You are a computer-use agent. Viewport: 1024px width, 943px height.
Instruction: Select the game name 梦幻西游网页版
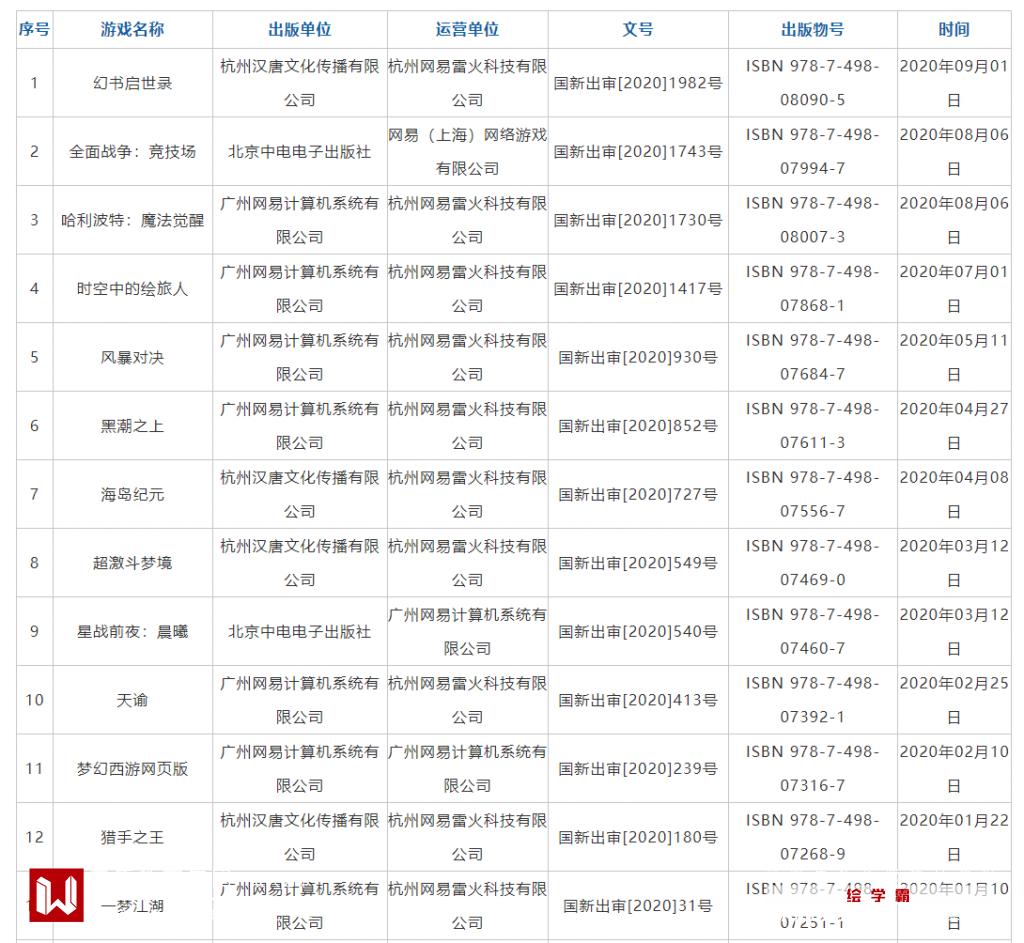pos(133,769)
